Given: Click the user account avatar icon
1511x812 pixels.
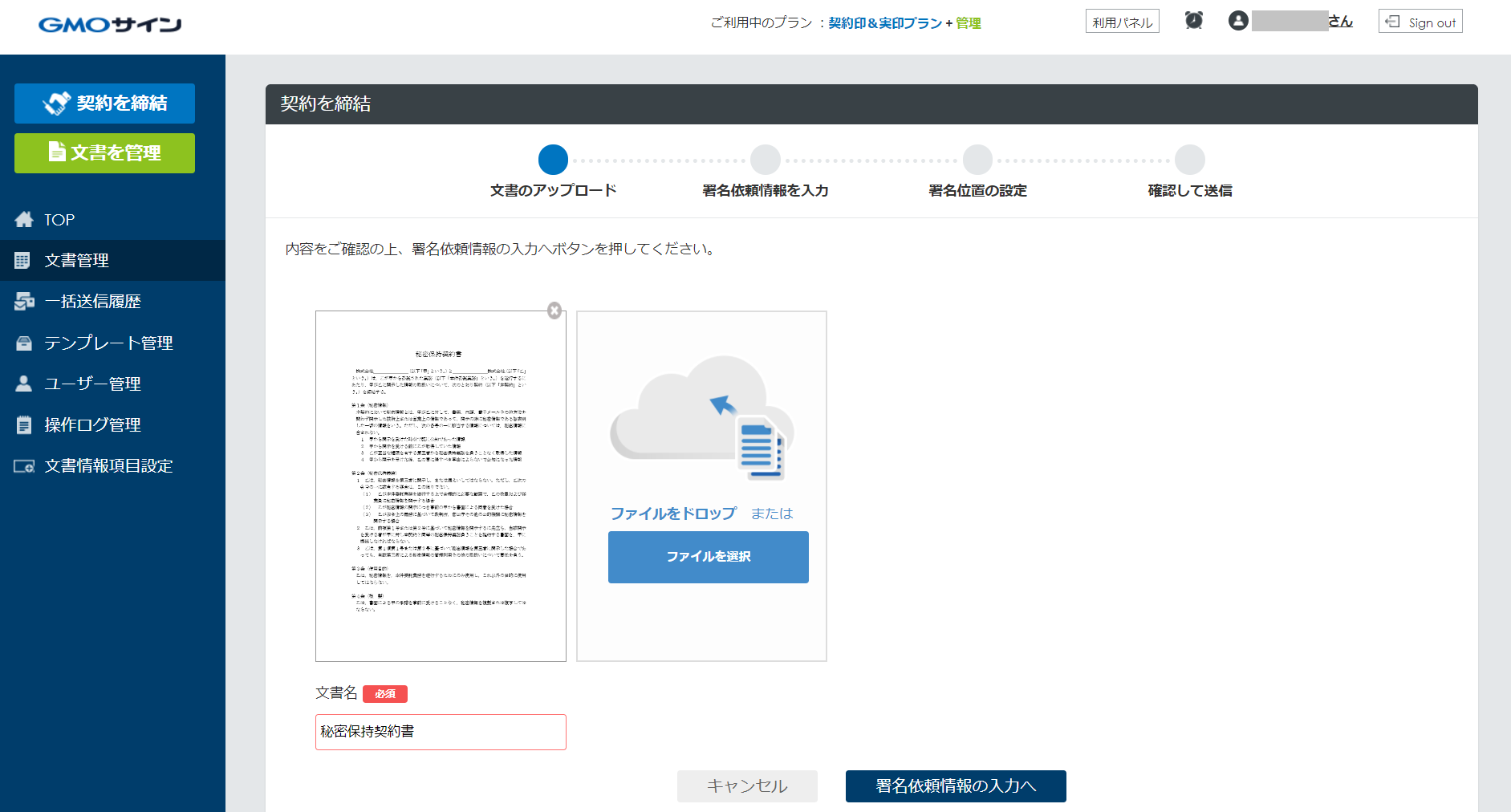Looking at the screenshot, I should 1238,21.
